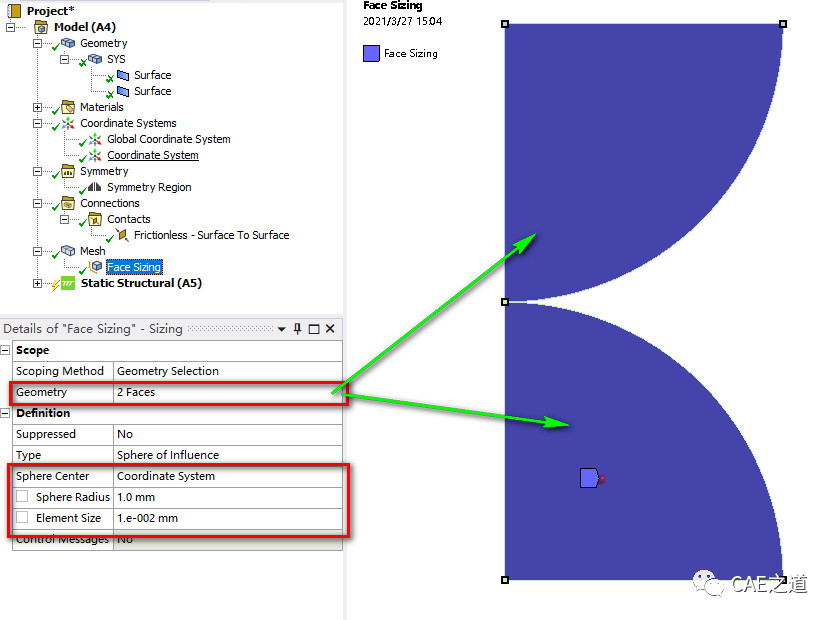Pin the Details panel
Image resolution: width=834 pixels, height=620 pixels.
(297, 329)
